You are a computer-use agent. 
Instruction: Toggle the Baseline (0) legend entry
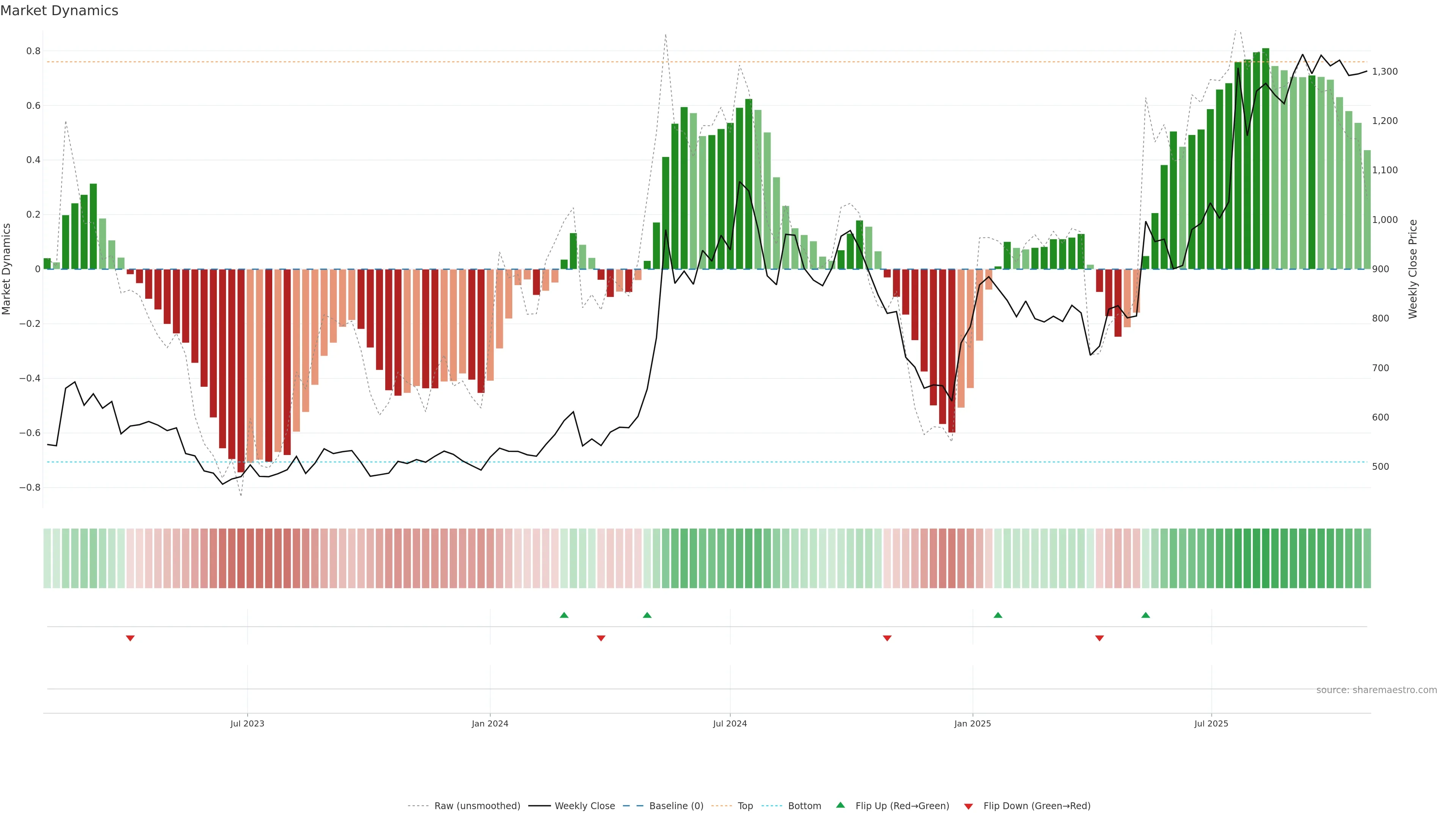click(x=676, y=806)
